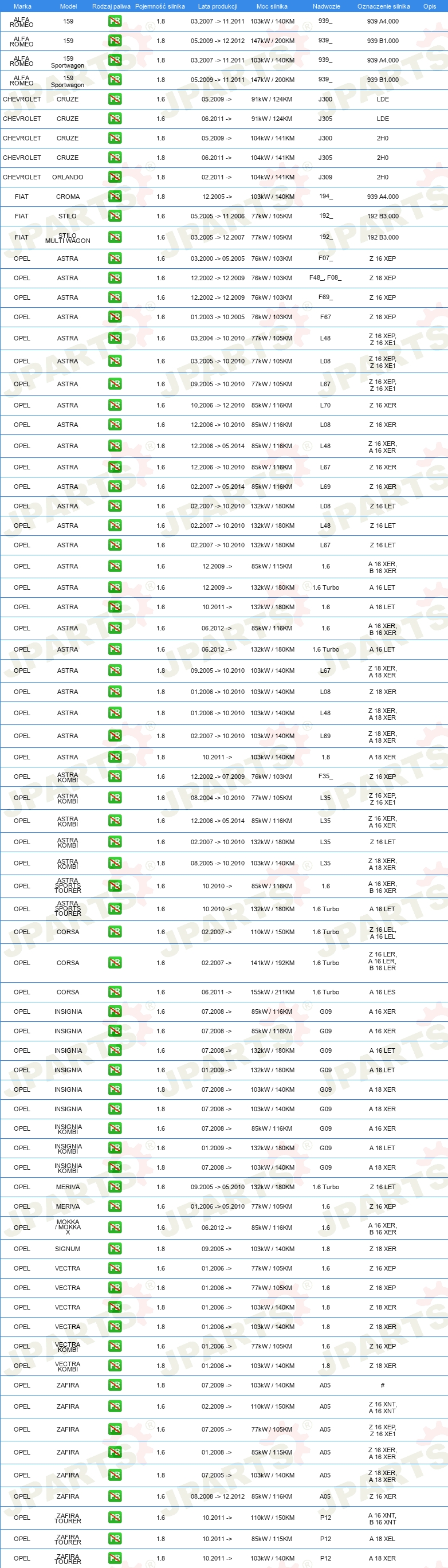Click the Lata produkcji column header
This screenshot has width=448, height=1568.
point(217,6)
